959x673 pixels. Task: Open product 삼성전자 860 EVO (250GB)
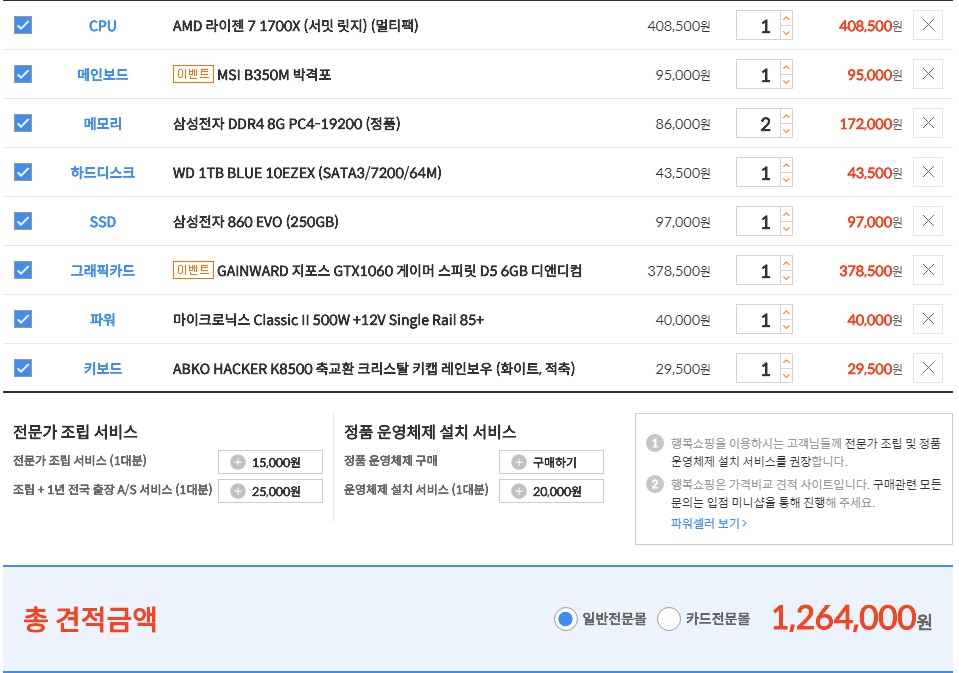[256, 221]
